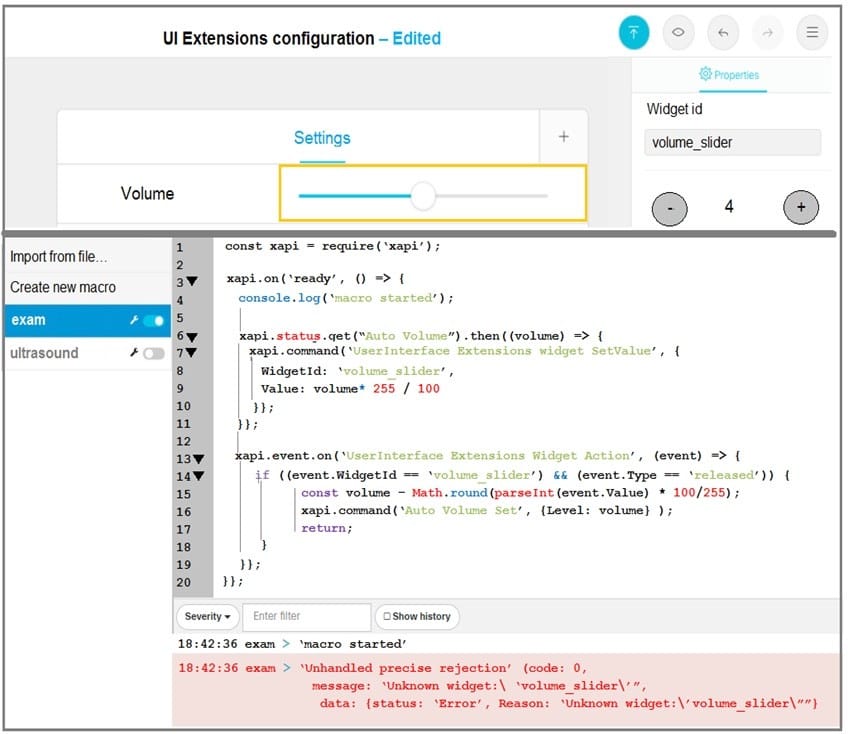This screenshot has width=848, height=734.
Task: Click the undo arrow icon
Action: click(722, 32)
